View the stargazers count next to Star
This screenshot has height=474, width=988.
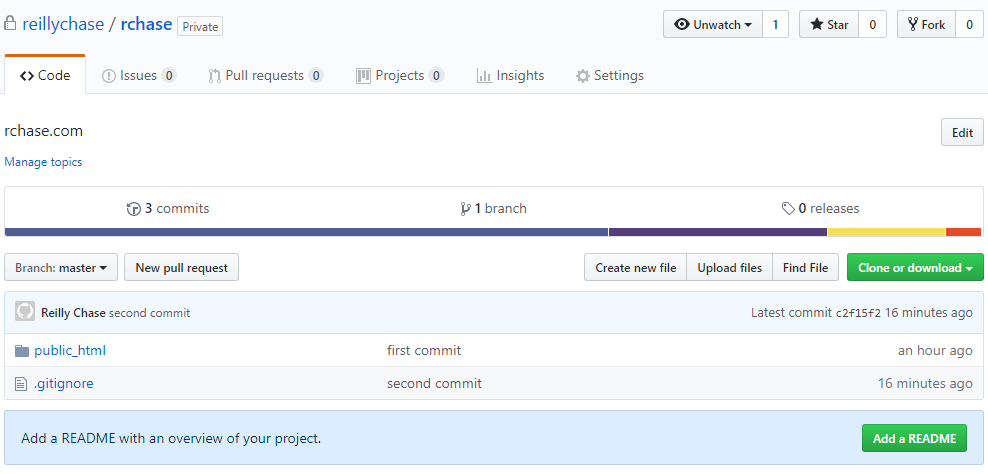[873, 25]
